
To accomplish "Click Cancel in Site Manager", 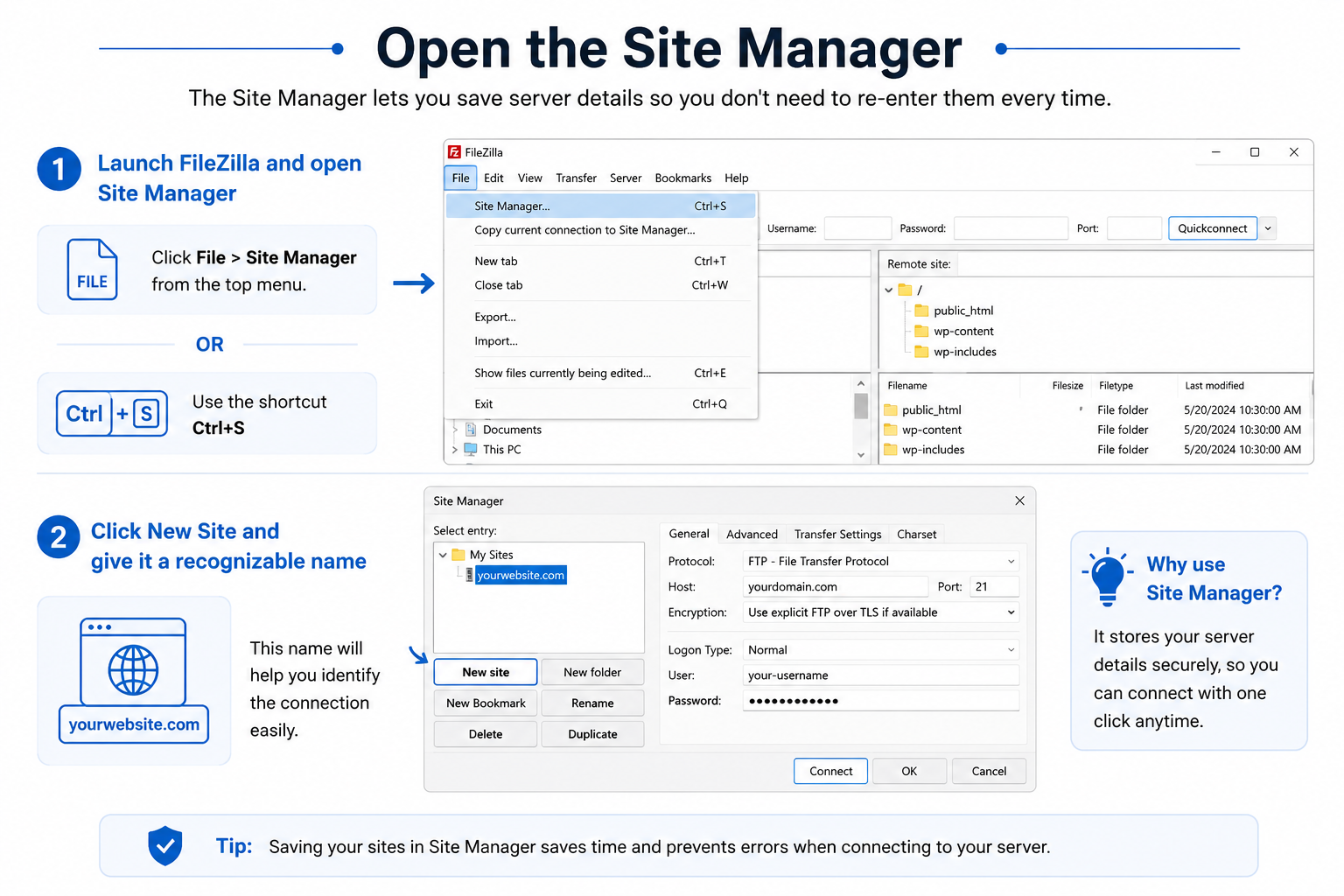I will (x=989, y=771).
